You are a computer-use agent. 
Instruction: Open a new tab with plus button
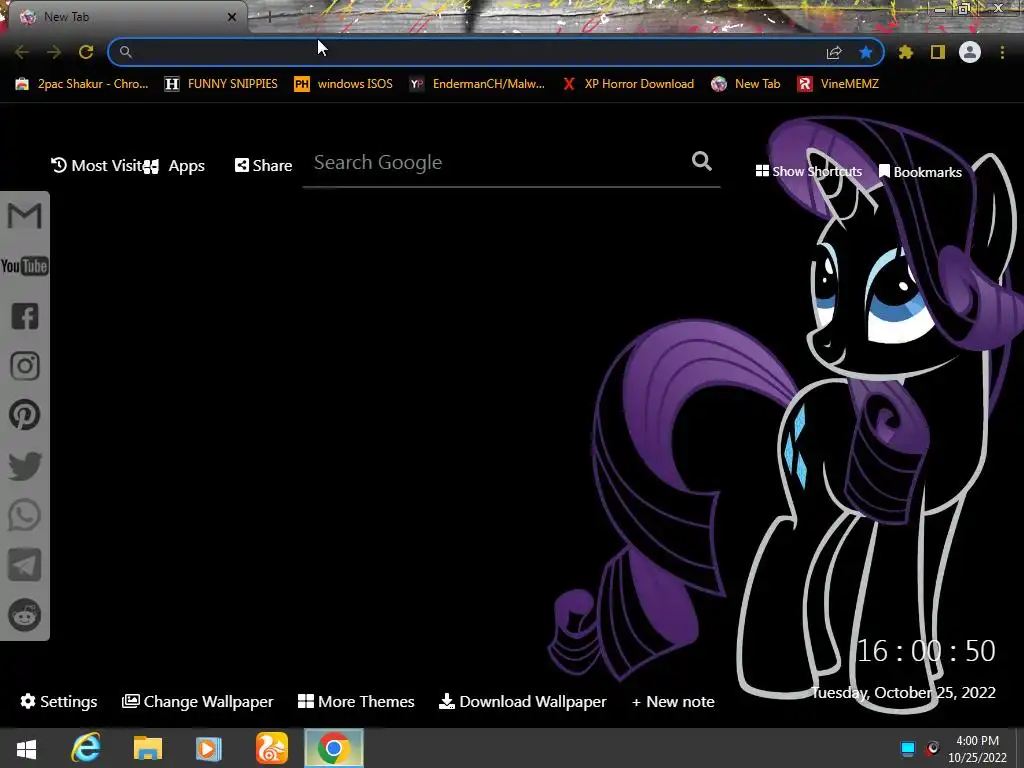tap(268, 17)
